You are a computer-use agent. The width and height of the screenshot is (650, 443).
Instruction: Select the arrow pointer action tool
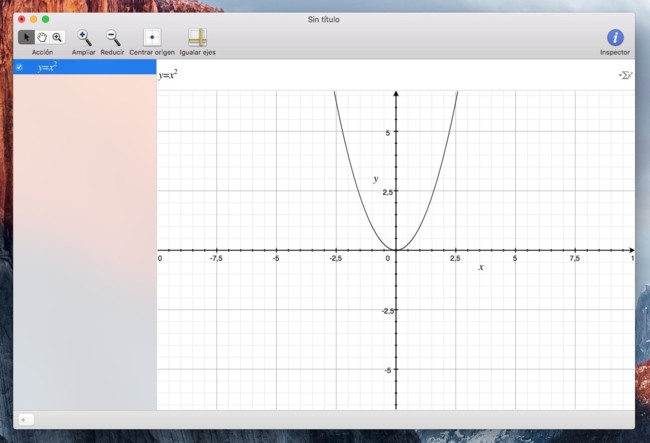26,37
